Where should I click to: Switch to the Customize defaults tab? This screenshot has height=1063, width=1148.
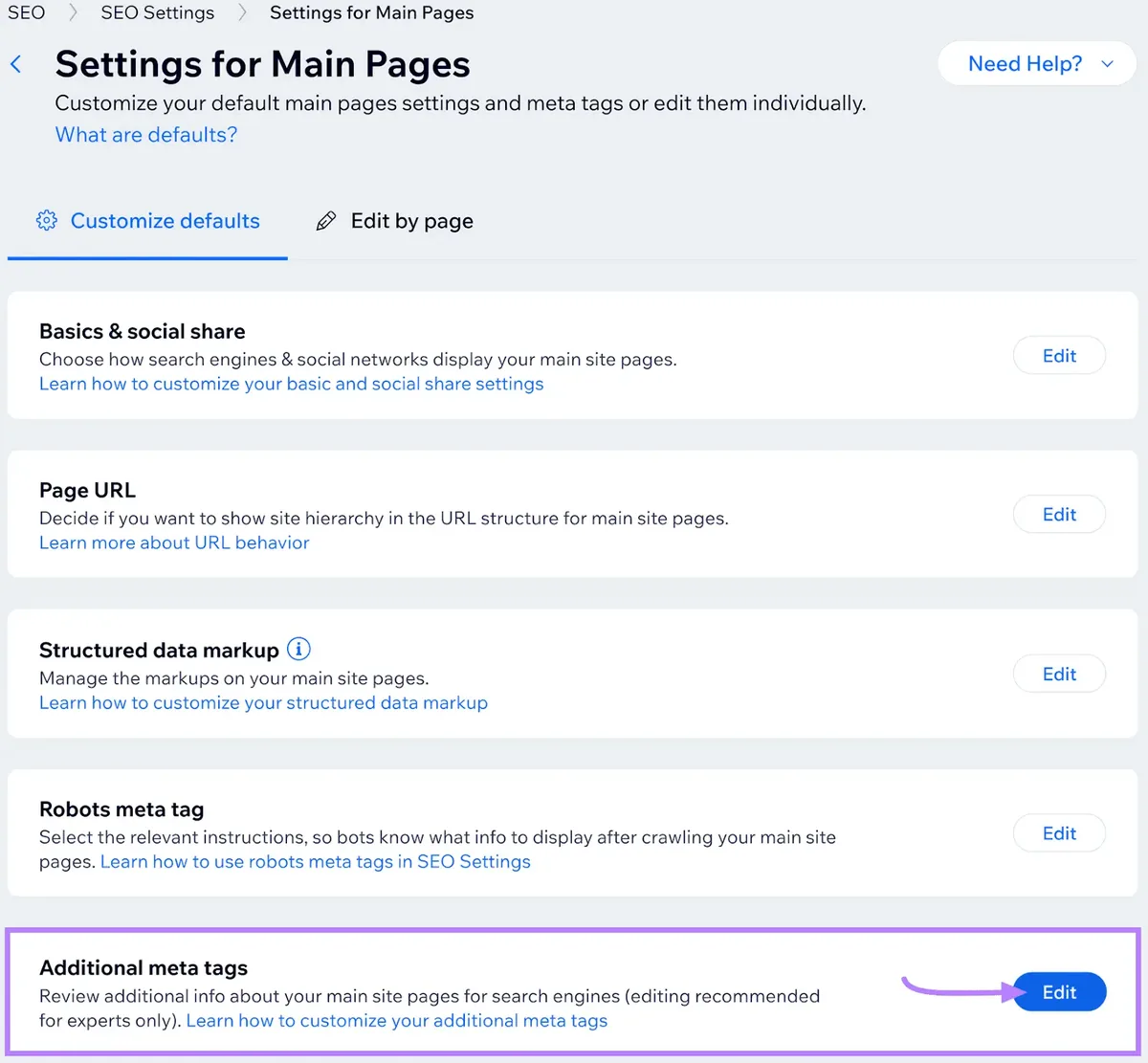[147, 221]
